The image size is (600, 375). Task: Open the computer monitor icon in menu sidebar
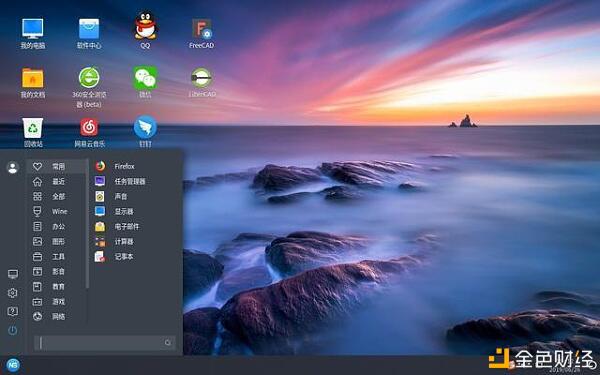click(x=13, y=274)
